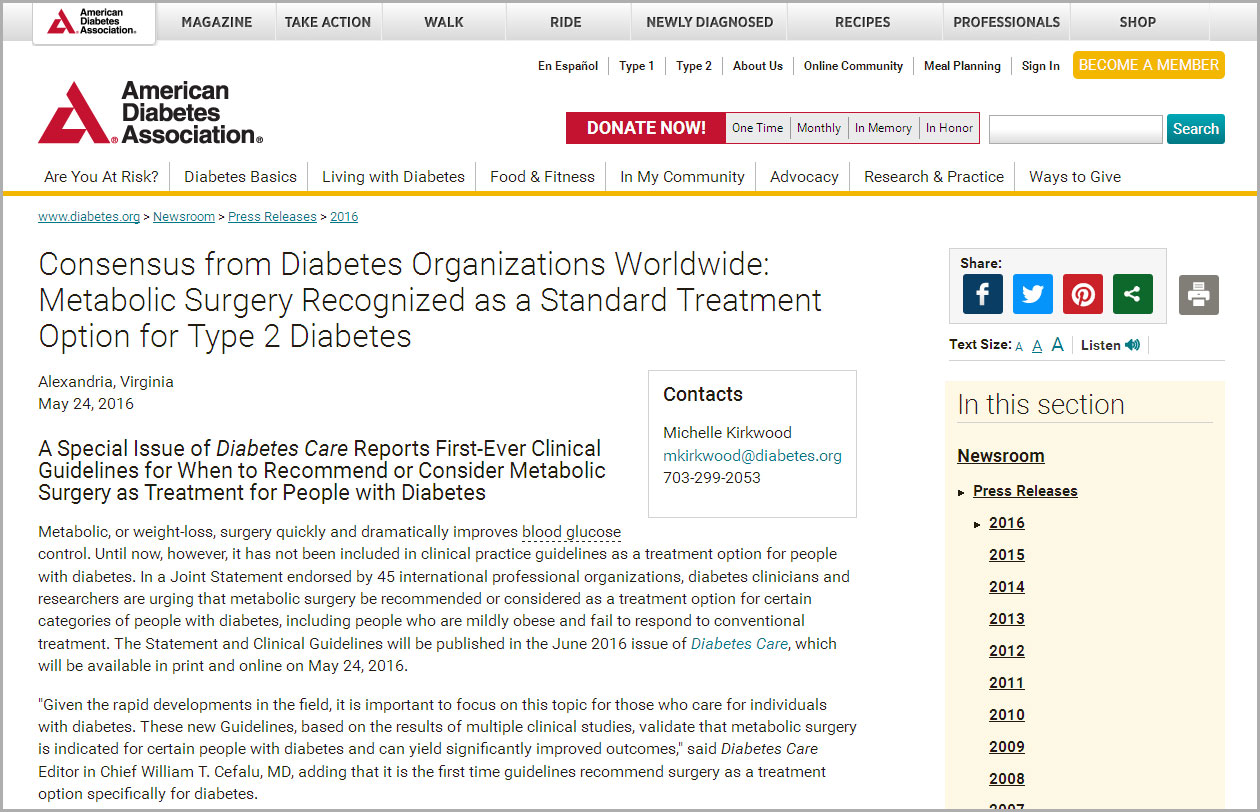Expand Press Releases arrow in sidebar
This screenshot has width=1260, height=812.
coord(962,492)
